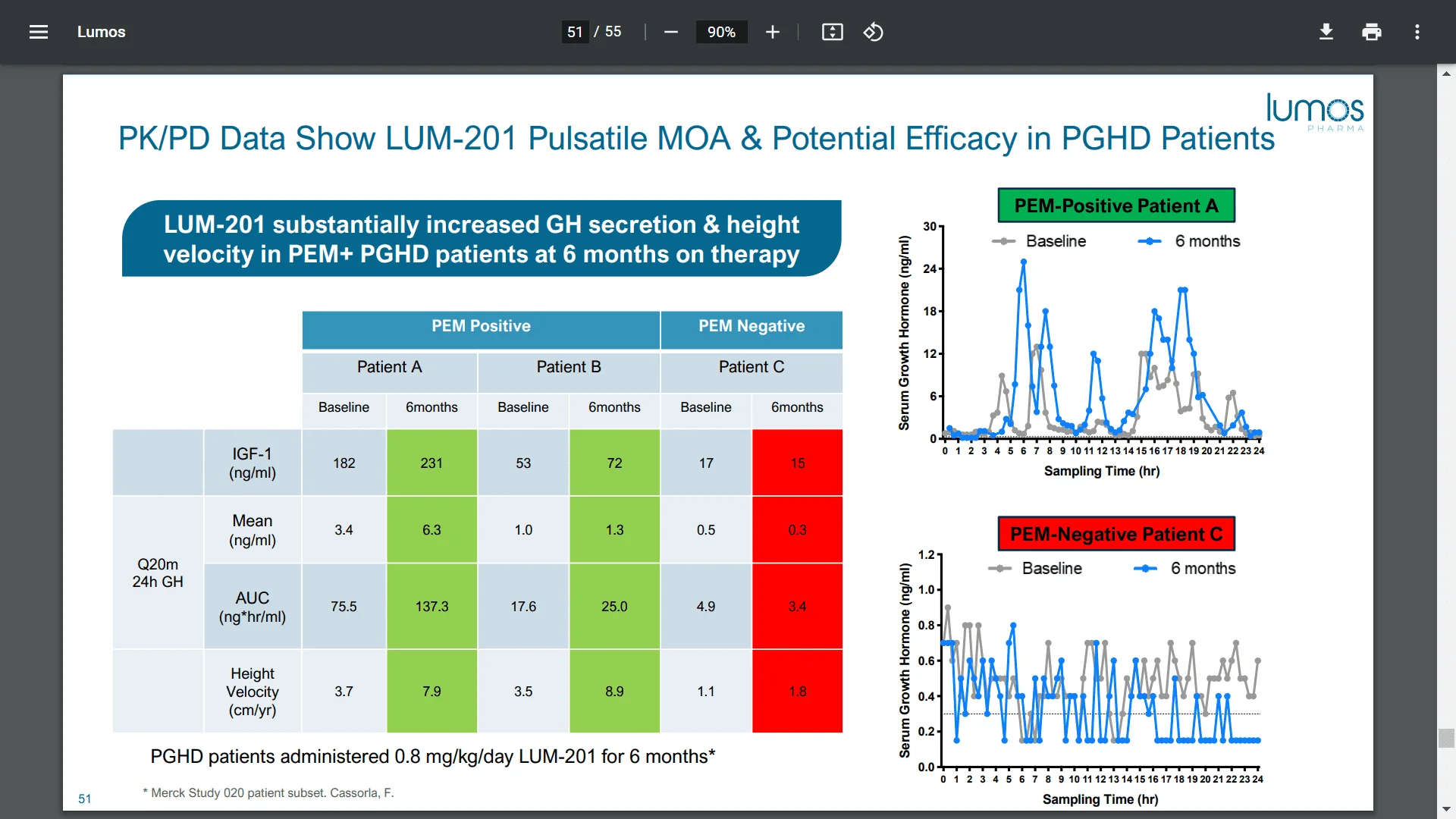Click the AUC (ng*hr/ml) row label
This screenshot has height=819, width=1456.
(253, 607)
